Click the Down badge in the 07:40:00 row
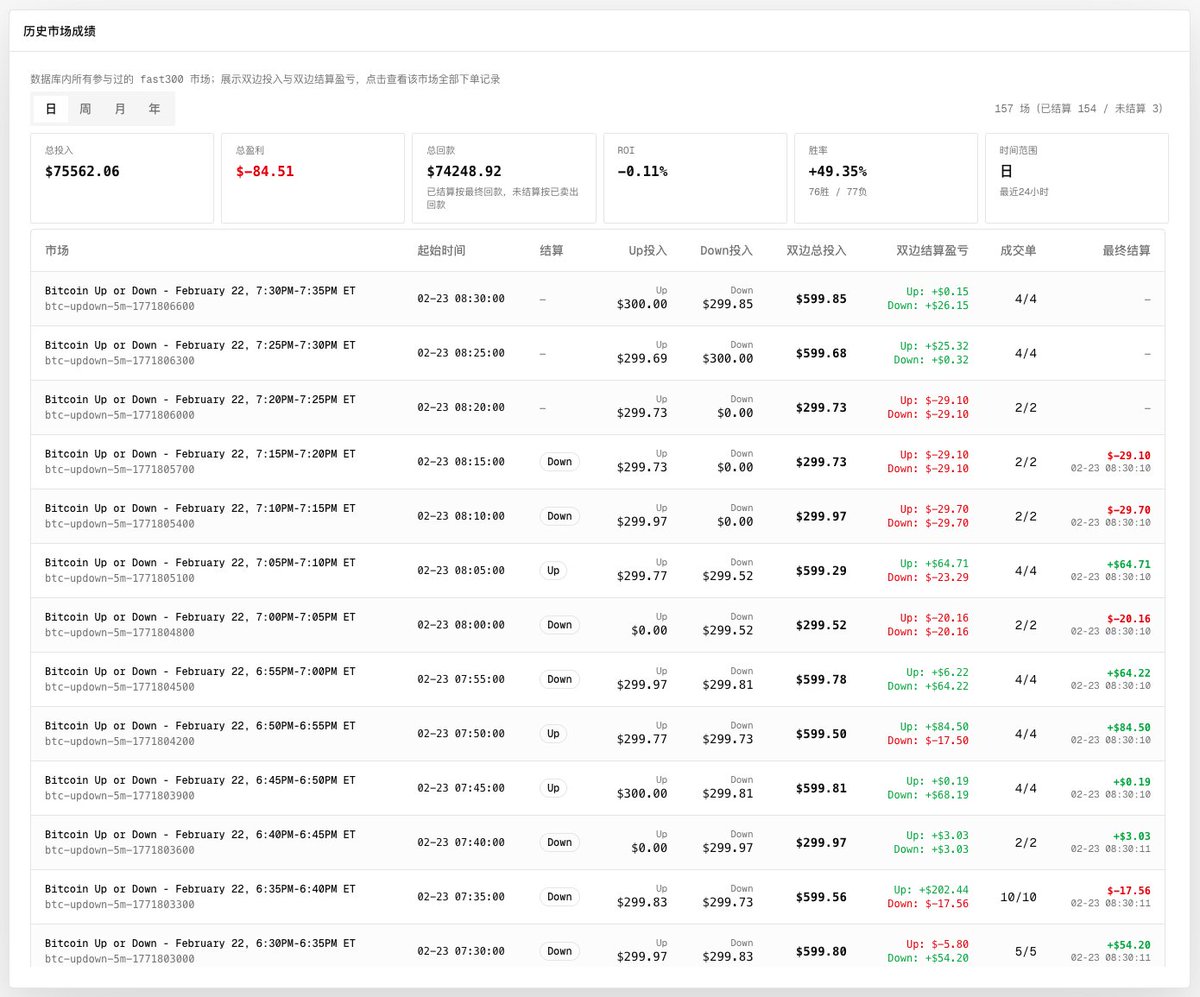The width and height of the screenshot is (1200, 997). [x=559, y=842]
